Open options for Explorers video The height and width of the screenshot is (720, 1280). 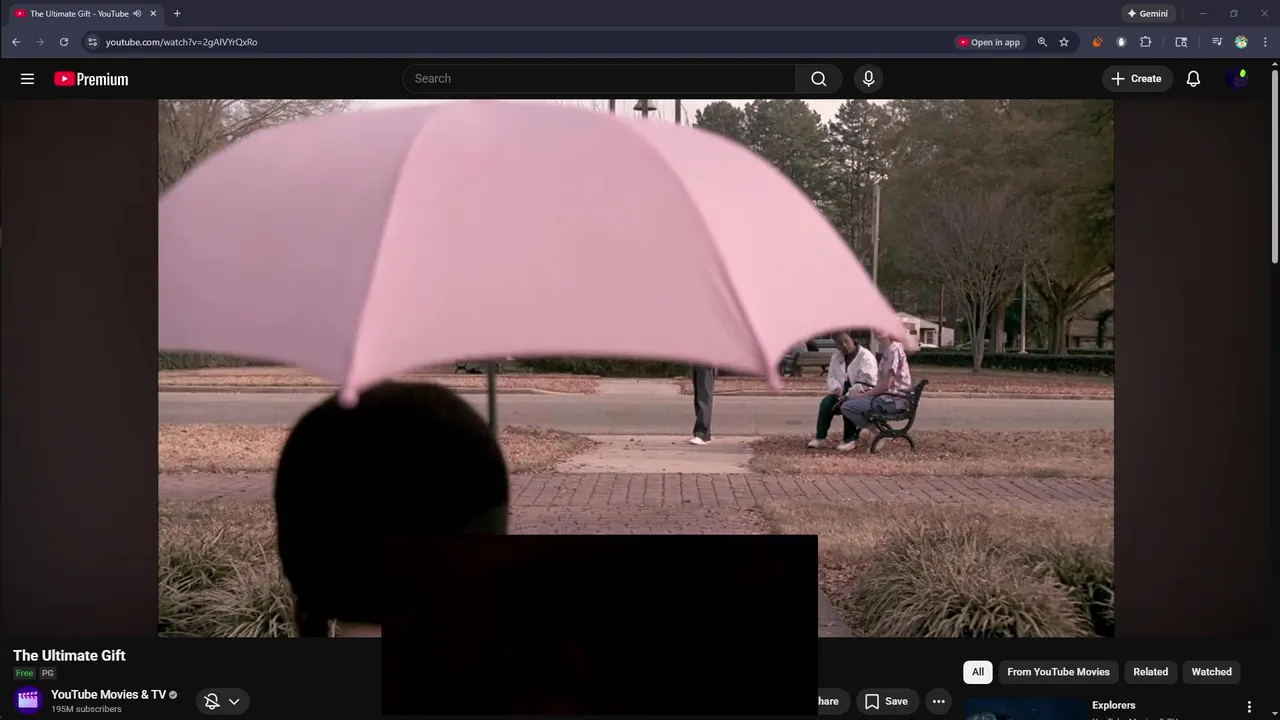click(x=1249, y=707)
